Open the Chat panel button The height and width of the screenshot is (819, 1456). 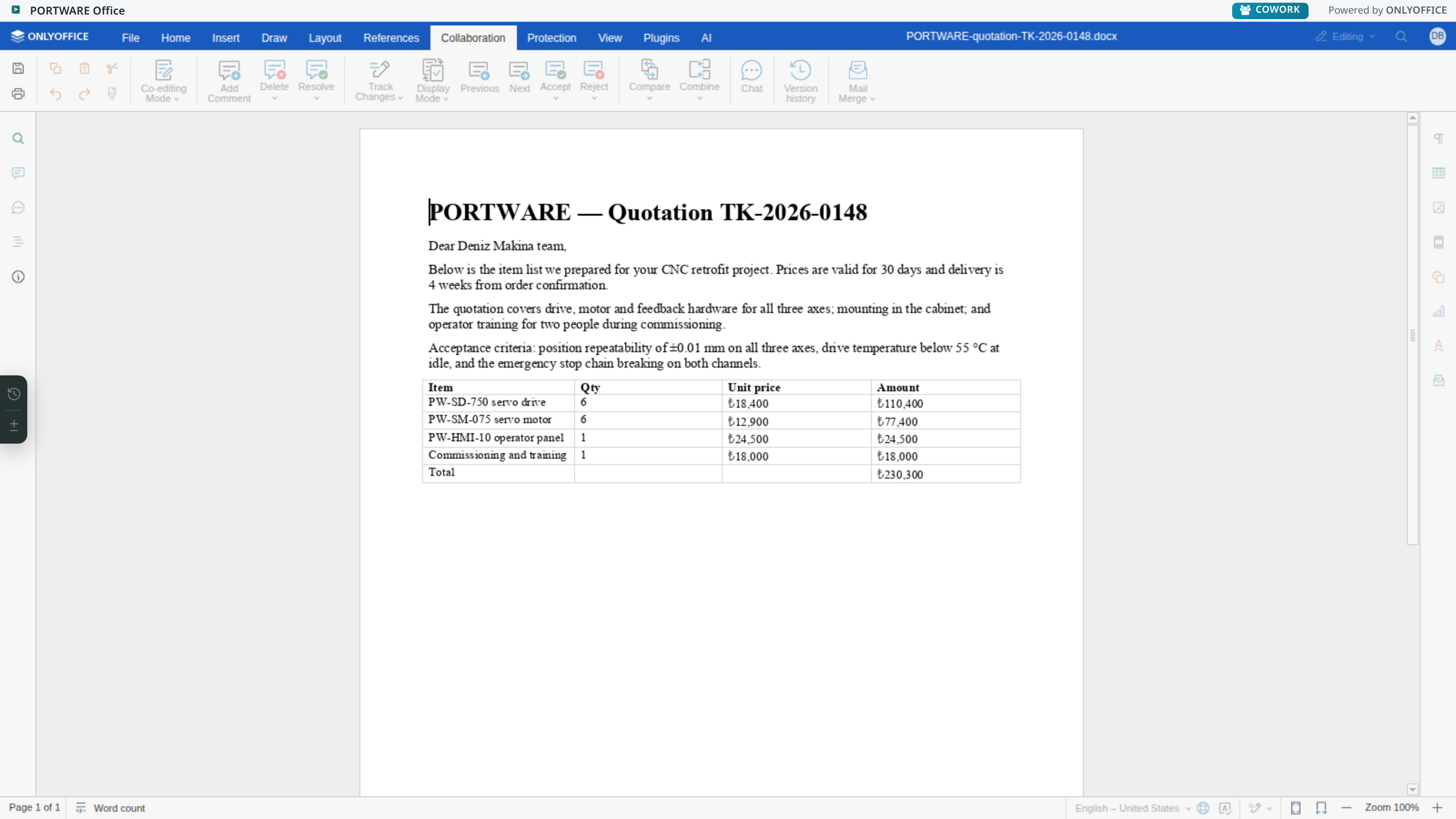[752, 77]
